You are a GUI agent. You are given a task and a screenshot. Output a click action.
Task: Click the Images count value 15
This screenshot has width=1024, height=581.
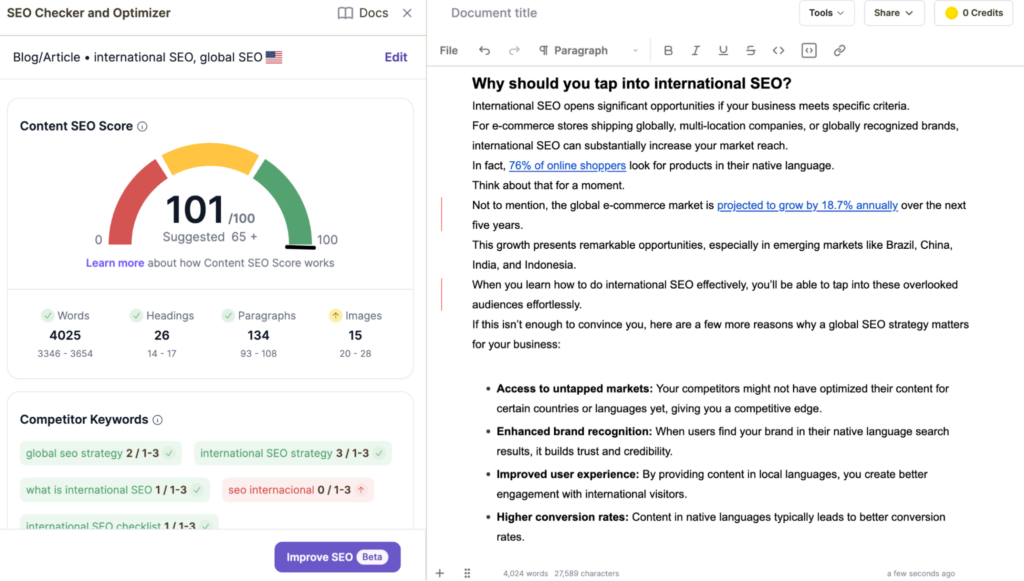355,336
